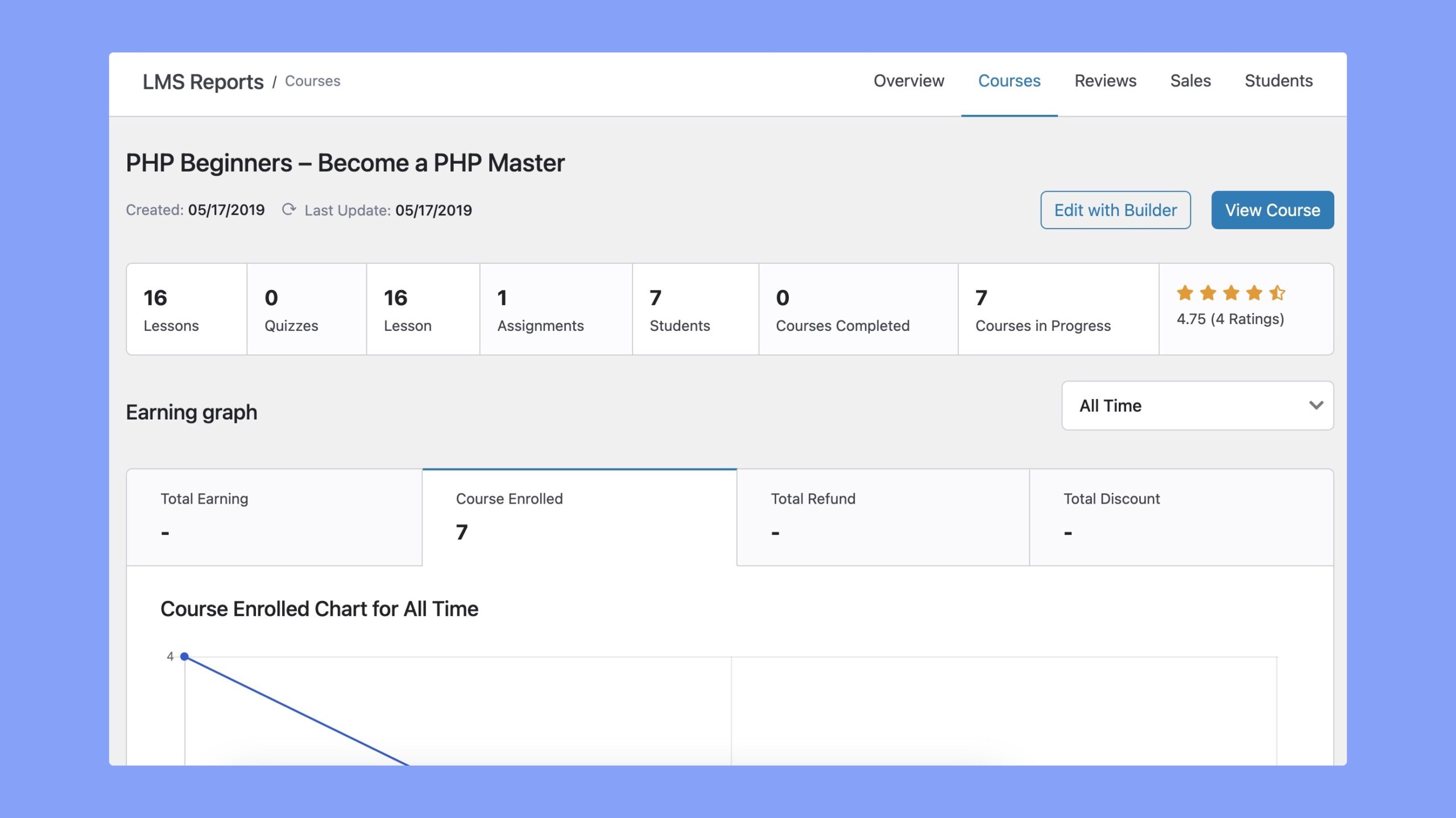Toggle the Total Refund section visibility
The image size is (1456, 818).
[885, 516]
